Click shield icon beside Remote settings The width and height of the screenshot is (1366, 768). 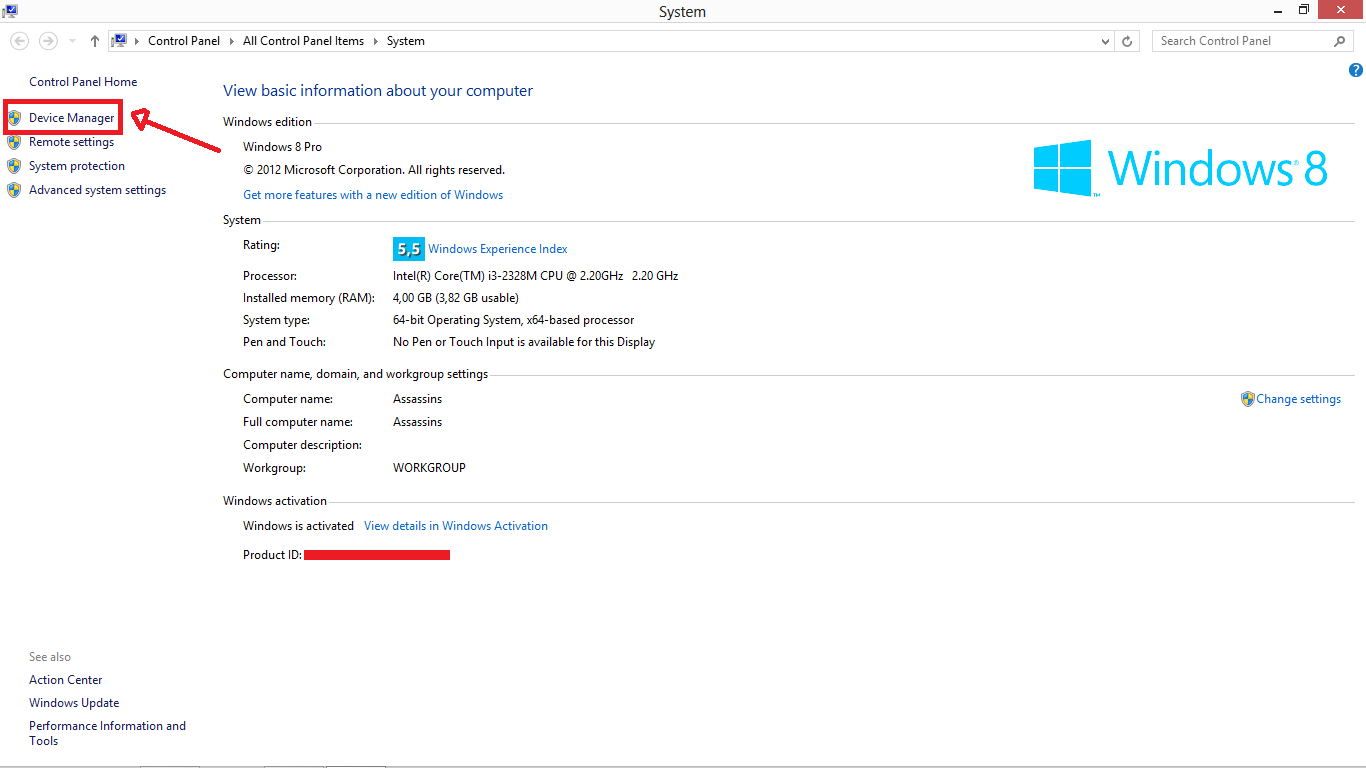14,142
